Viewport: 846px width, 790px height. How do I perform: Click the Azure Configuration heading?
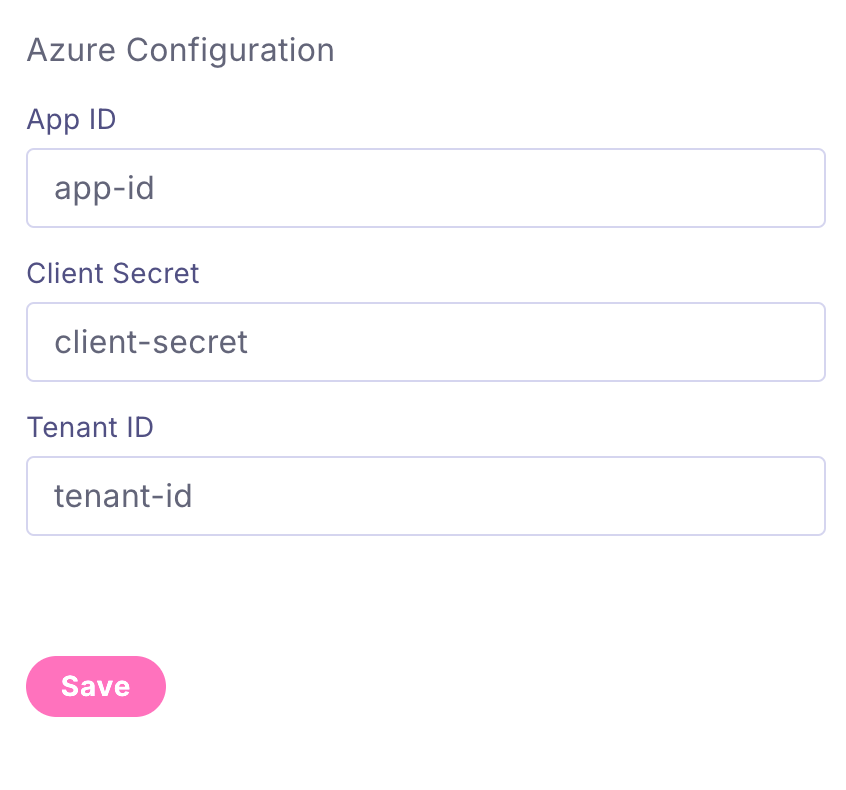click(180, 50)
